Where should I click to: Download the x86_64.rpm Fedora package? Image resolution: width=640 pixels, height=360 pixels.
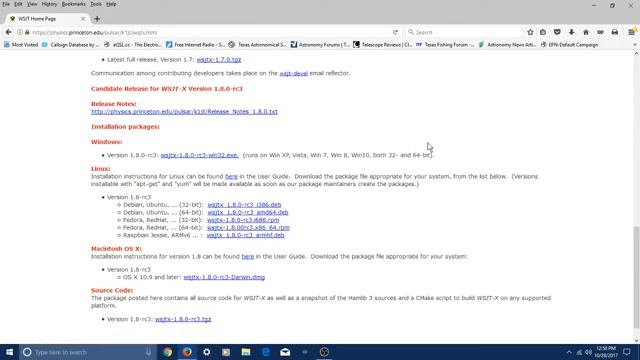(x=248, y=228)
